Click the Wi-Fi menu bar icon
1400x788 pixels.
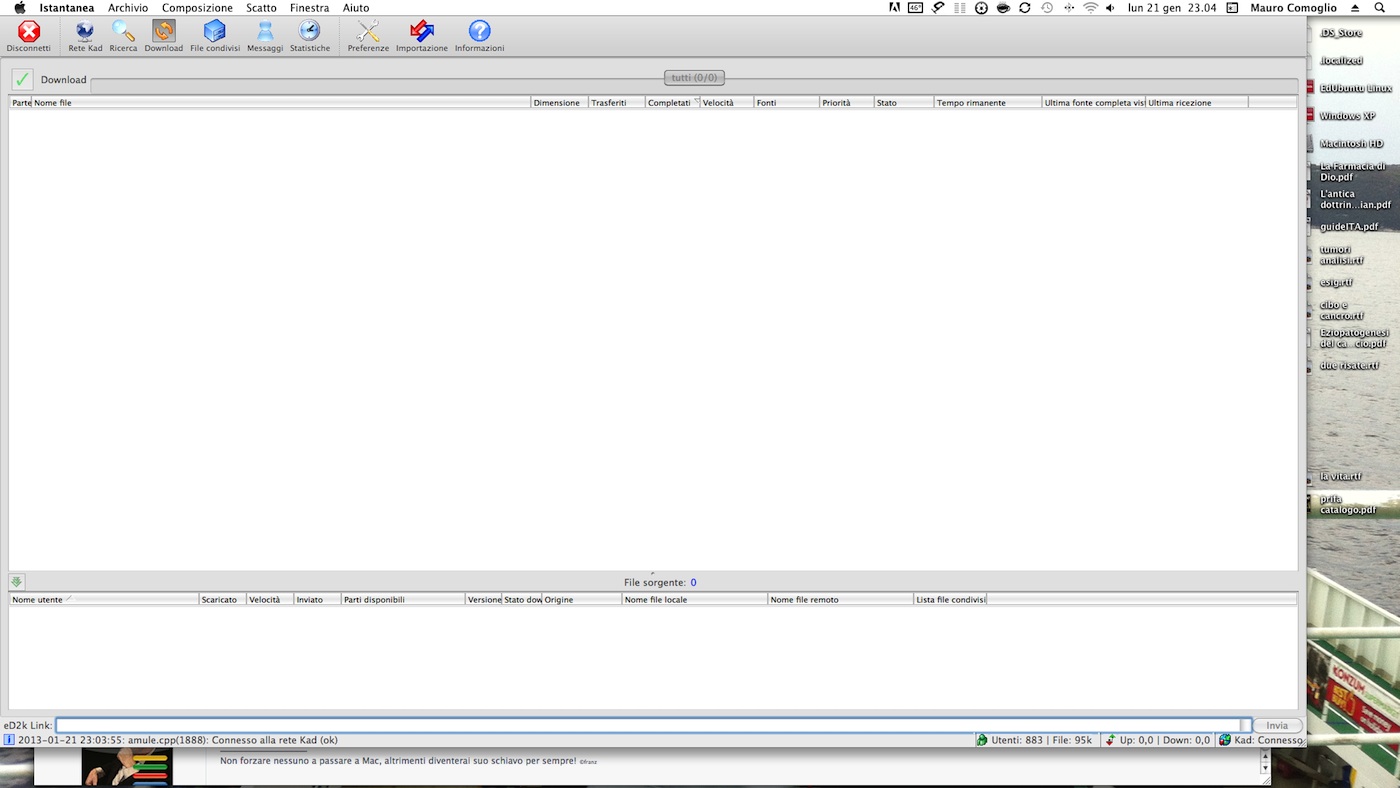pos(1090,8)
